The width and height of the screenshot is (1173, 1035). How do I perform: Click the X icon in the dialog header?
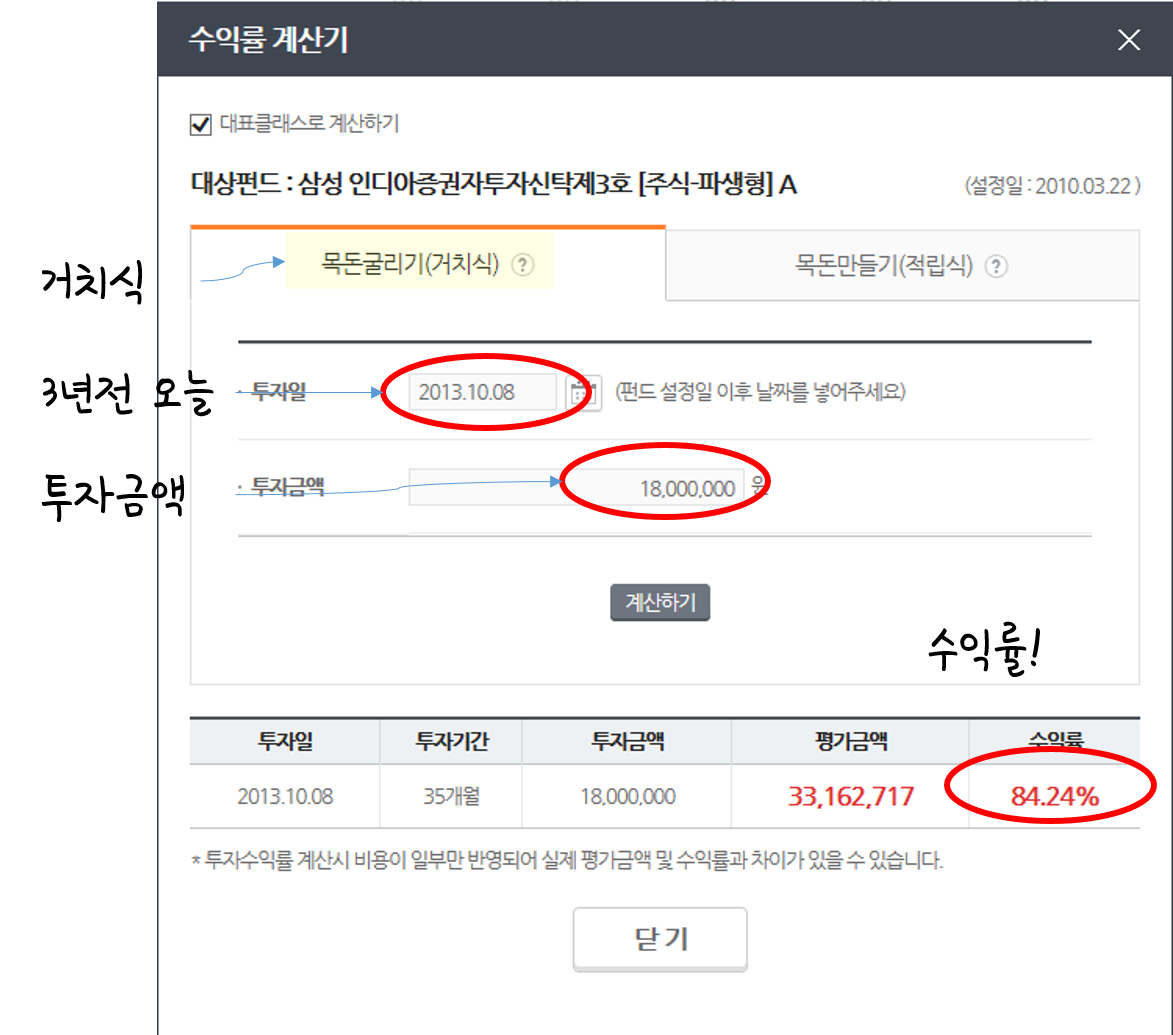1128,40
